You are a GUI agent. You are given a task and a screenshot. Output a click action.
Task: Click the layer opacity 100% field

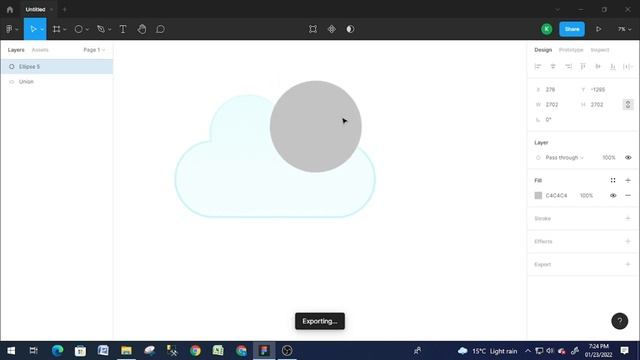(609, 158)
